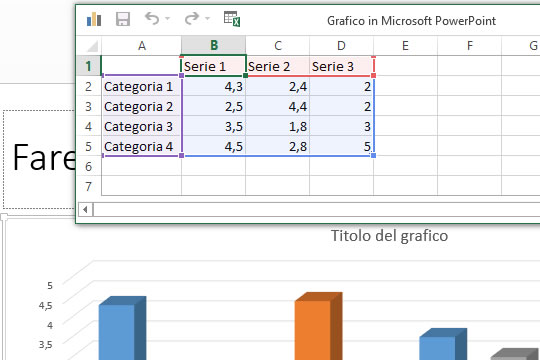Click the Redo arrow icon
This screenshot has width=540, height=360.
point(192,18)
